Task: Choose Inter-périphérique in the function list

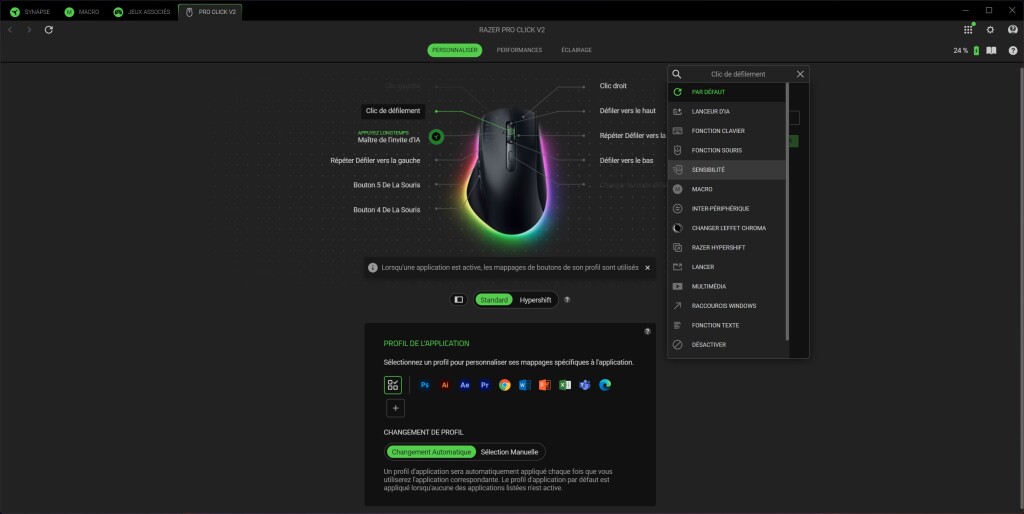Action: [726, 208]
